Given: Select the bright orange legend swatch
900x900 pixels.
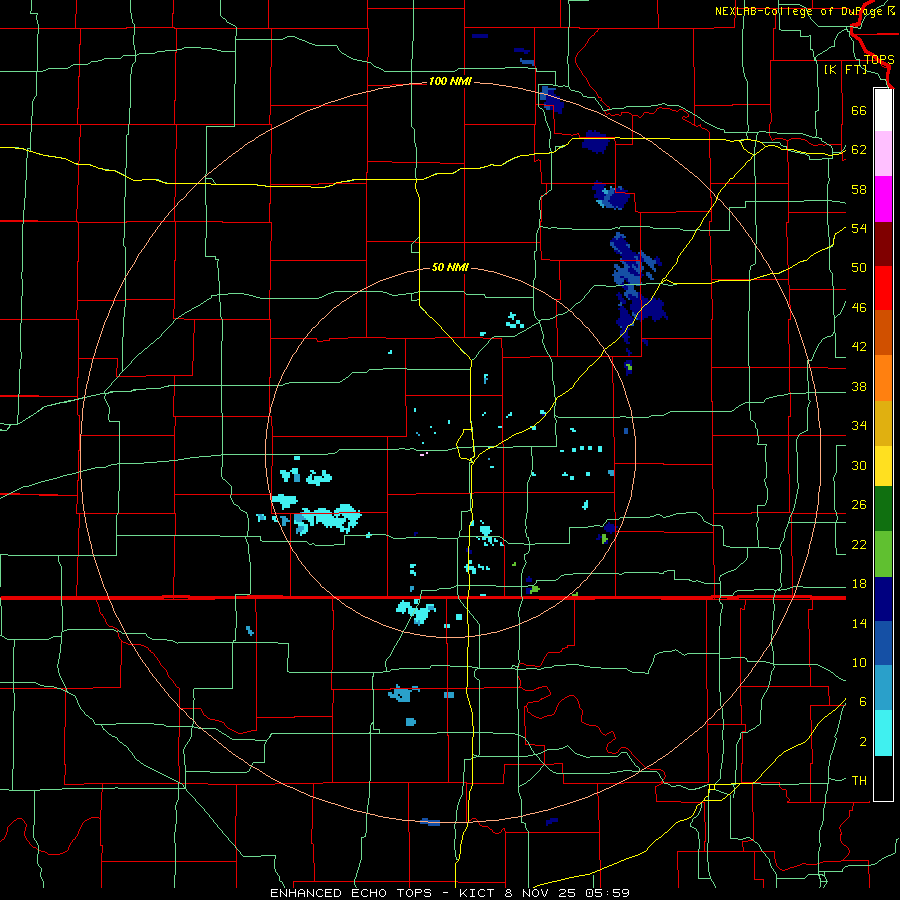Looking at the screenshot, I should (x=883, y=378).
